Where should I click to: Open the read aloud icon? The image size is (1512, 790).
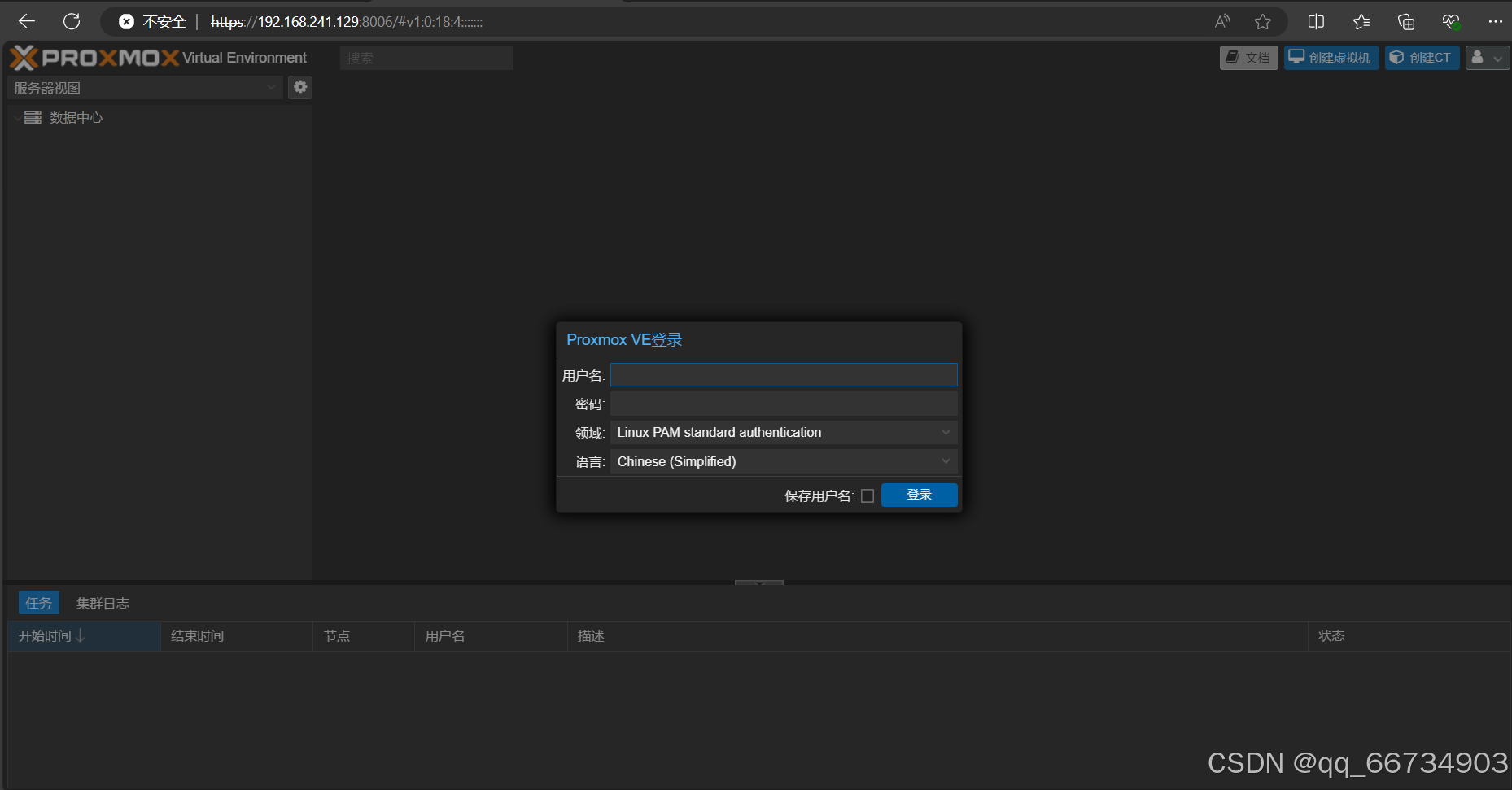[x=1222, y=22]
